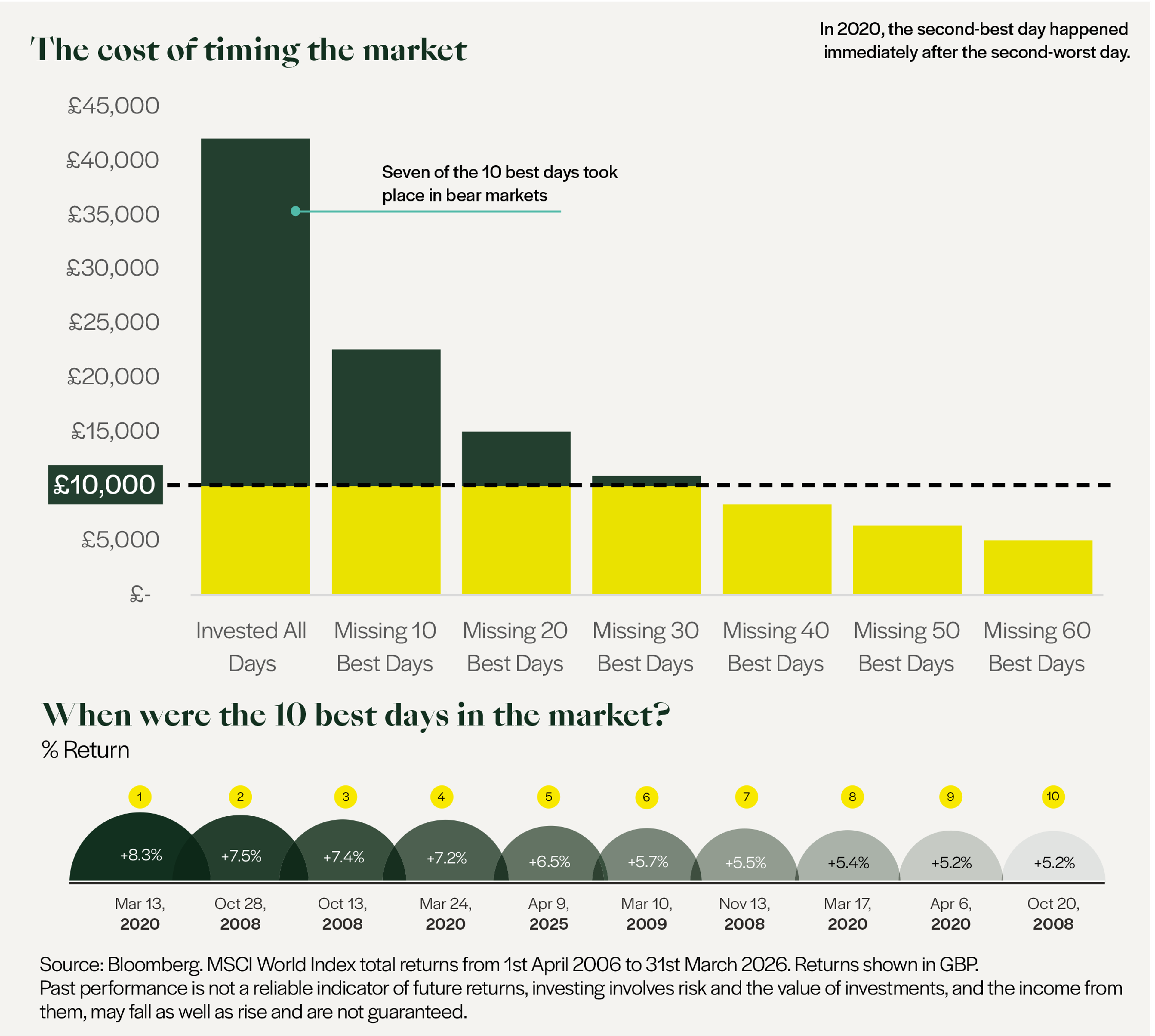The image size is (1155, 1036).
Task: Click the yellow number 3 circle badge
Action: point(346,796)
